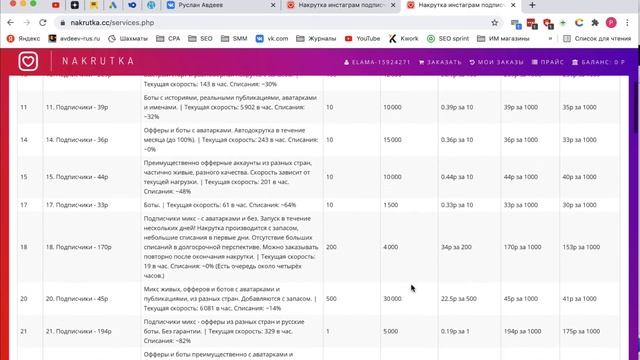Screen dimensions: 640x360
Task: Click the Nakrutka heart logo
Action: point(28,61)
